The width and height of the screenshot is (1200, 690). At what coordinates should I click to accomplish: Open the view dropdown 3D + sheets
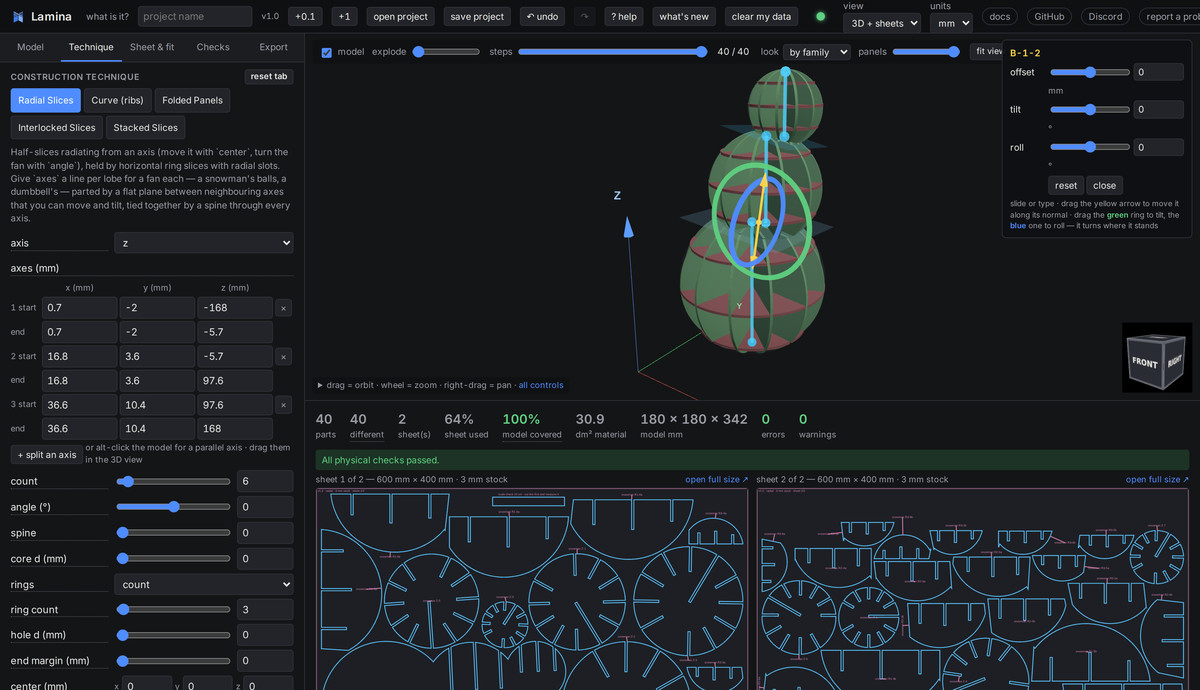(x=882, y=23)
